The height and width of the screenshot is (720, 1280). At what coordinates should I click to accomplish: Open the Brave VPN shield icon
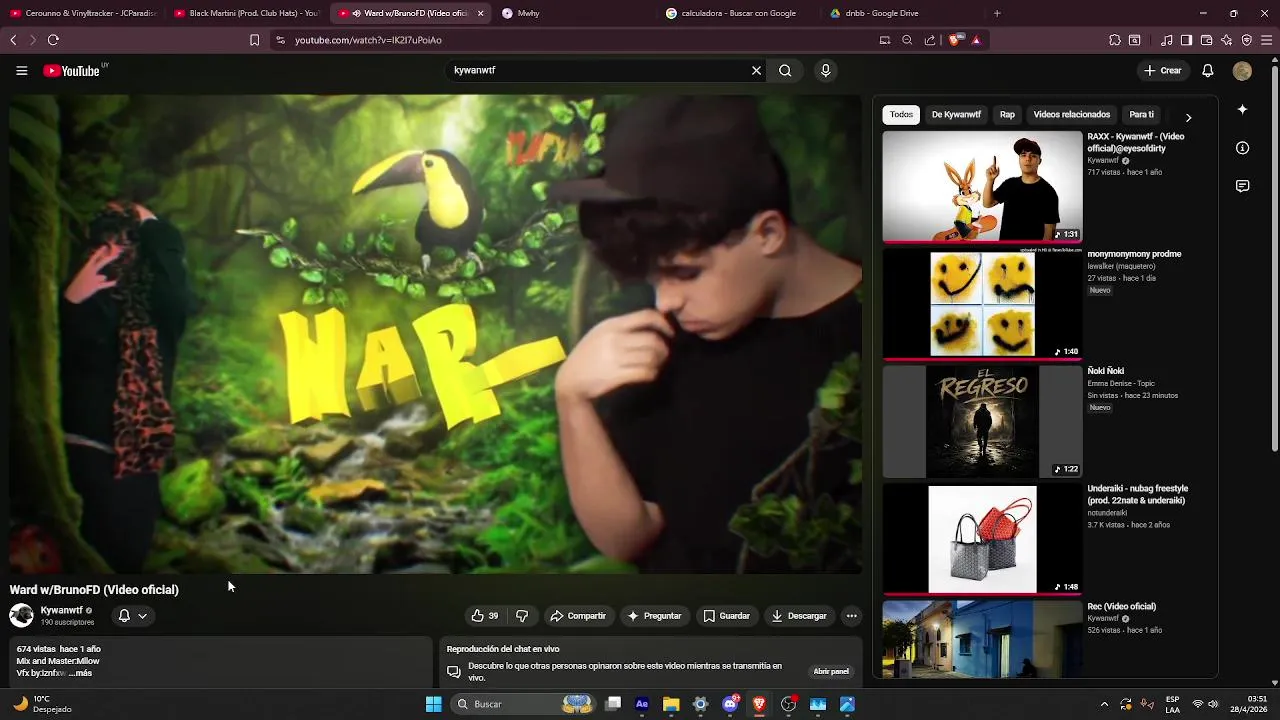click(x=1247, y=40)
